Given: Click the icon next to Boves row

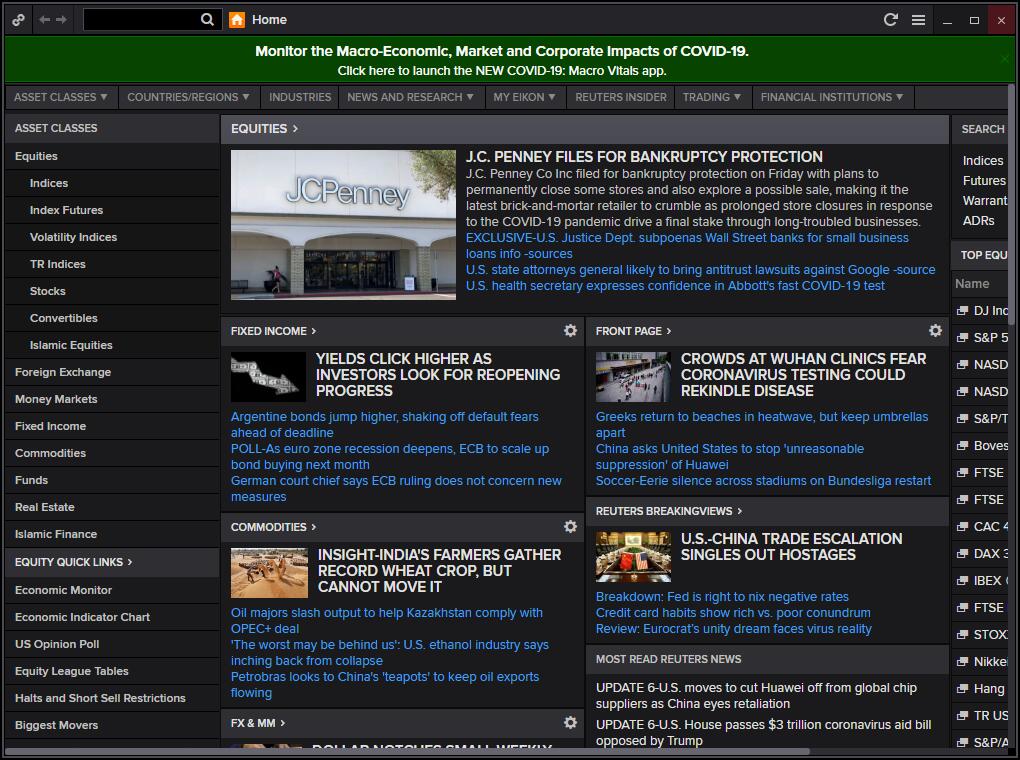Looking at the screenshot, I should pos(962,446).
